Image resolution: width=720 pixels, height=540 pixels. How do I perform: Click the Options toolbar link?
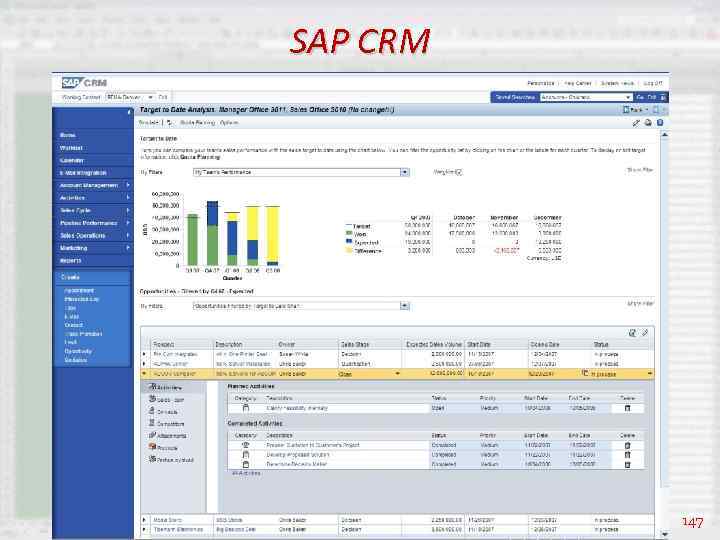click(x=229, y=123)
